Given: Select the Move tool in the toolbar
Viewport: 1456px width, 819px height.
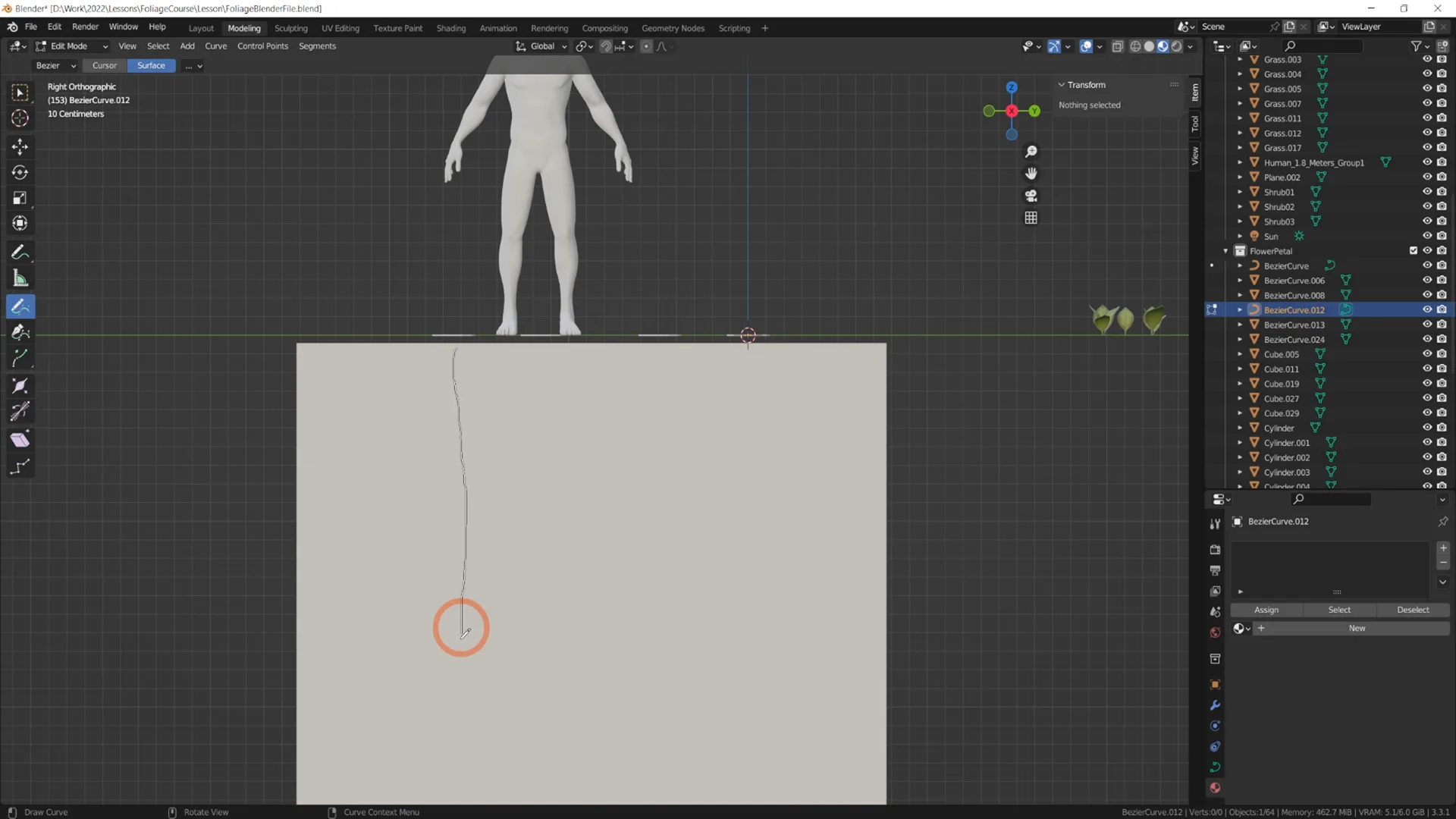Looking at the screenshot, I should tap(20, 146).
